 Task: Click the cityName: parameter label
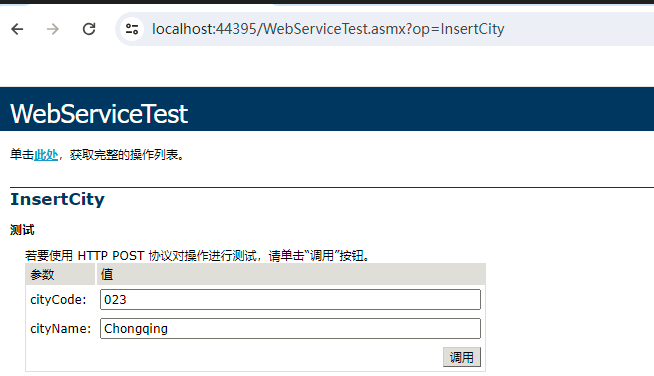point(60,329)
